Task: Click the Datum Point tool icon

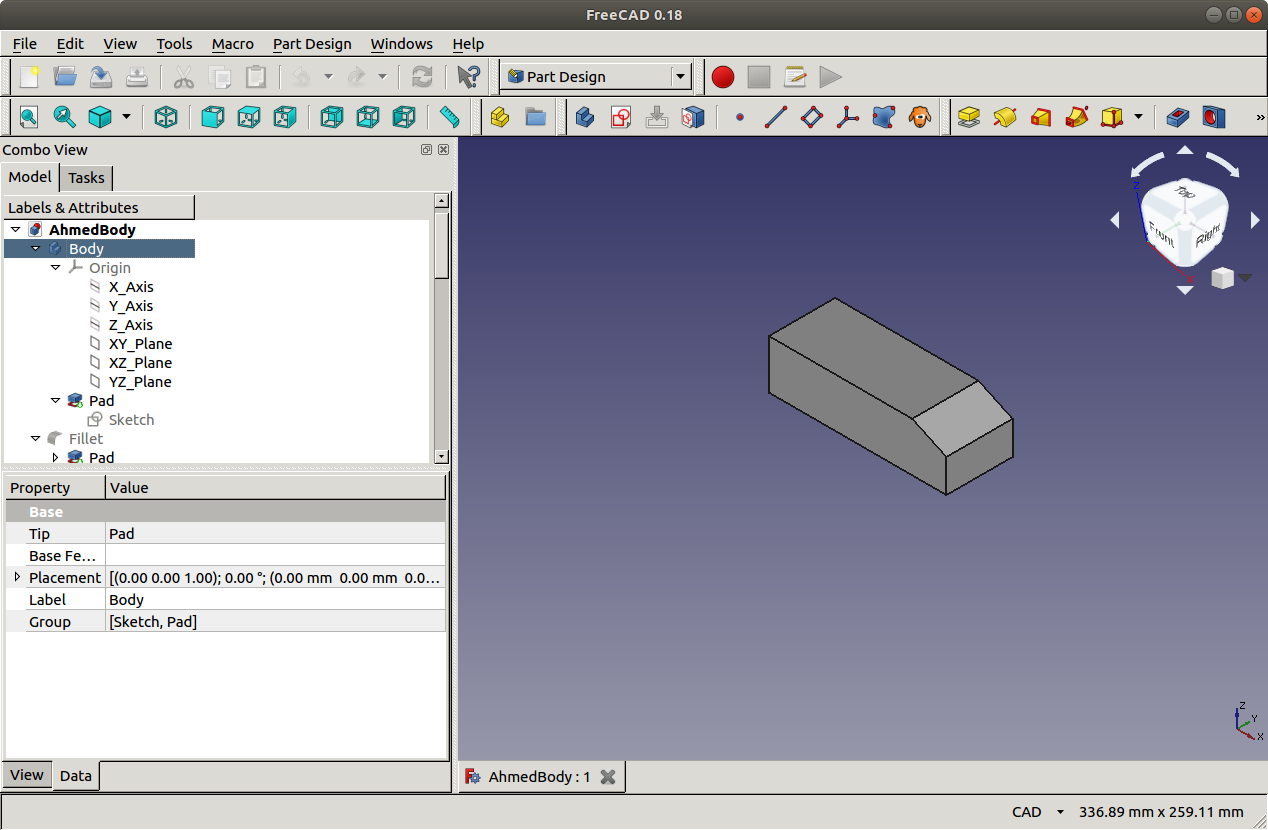Action: click(x=740, y=117)
